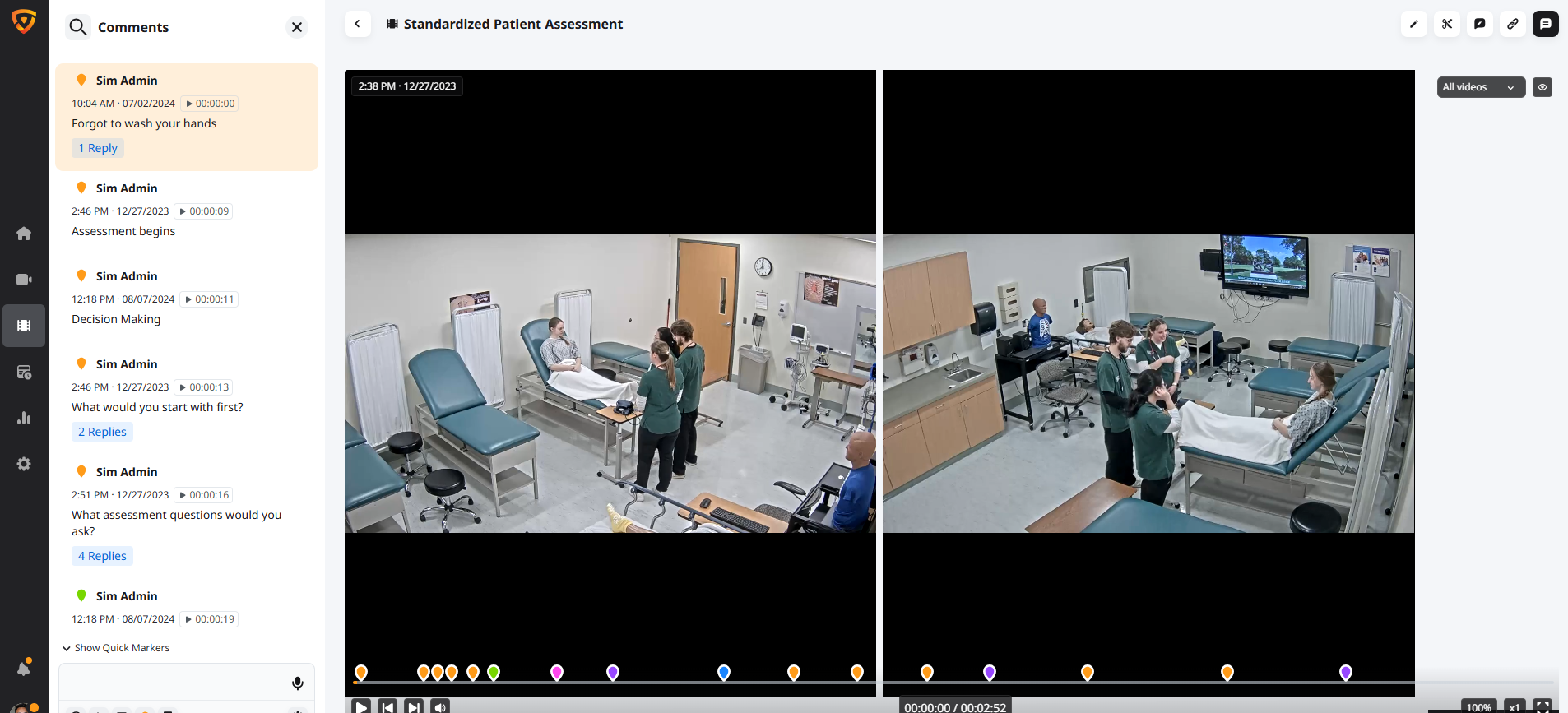Image resolution: width=1568 pixels, height=713 pixels.
Task: Toggle the eye visibility button beside All videos
Action: pos(1542,87)
